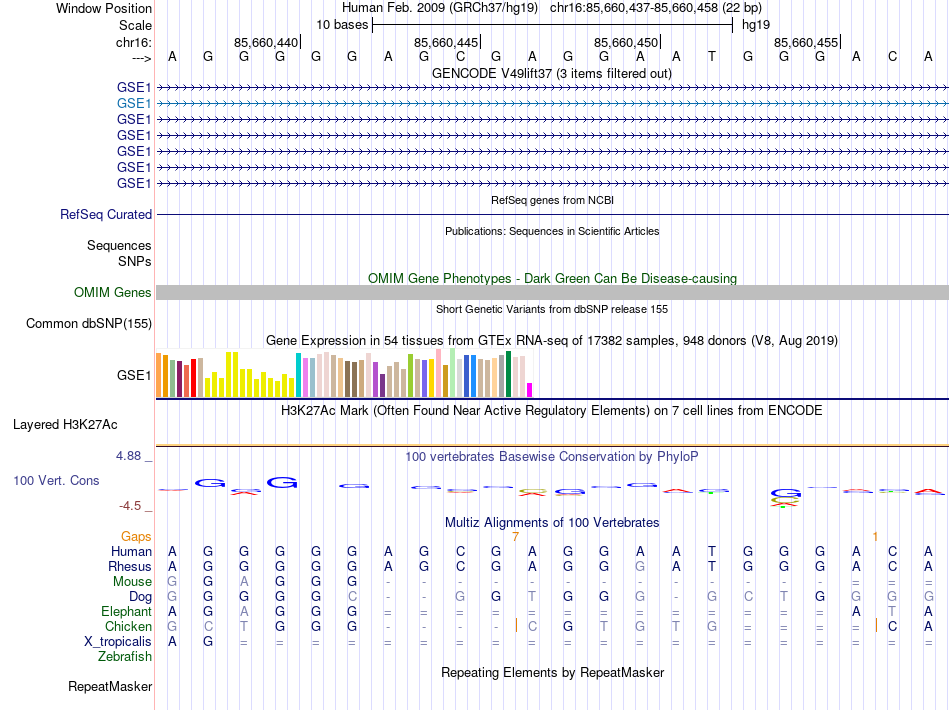The image size is (950, 710).
Task: Open the 100 Vert. Cons label
Action: tap(56, 481)
